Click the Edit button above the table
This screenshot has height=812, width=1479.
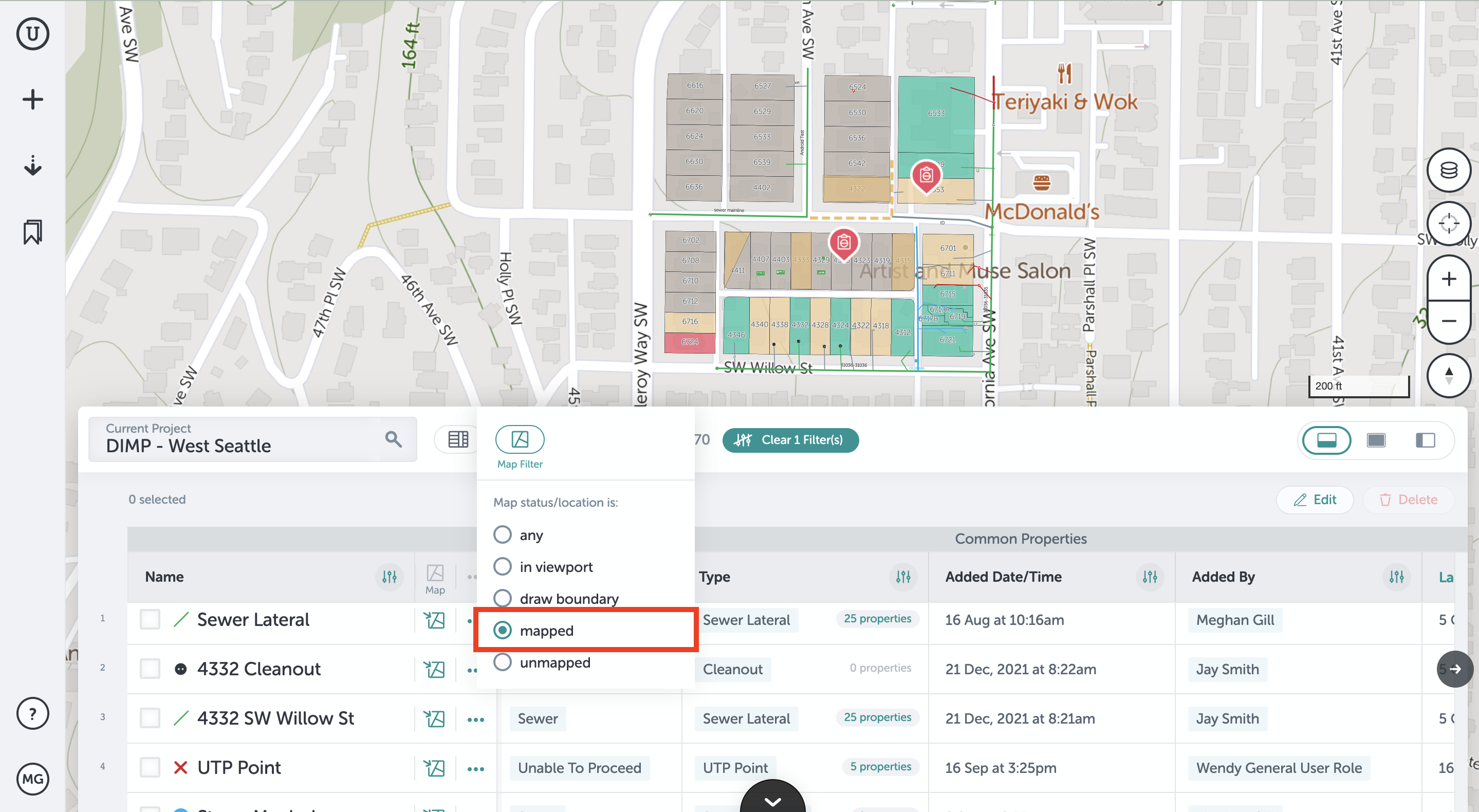pyautogui.click(x=1315, y=500)
